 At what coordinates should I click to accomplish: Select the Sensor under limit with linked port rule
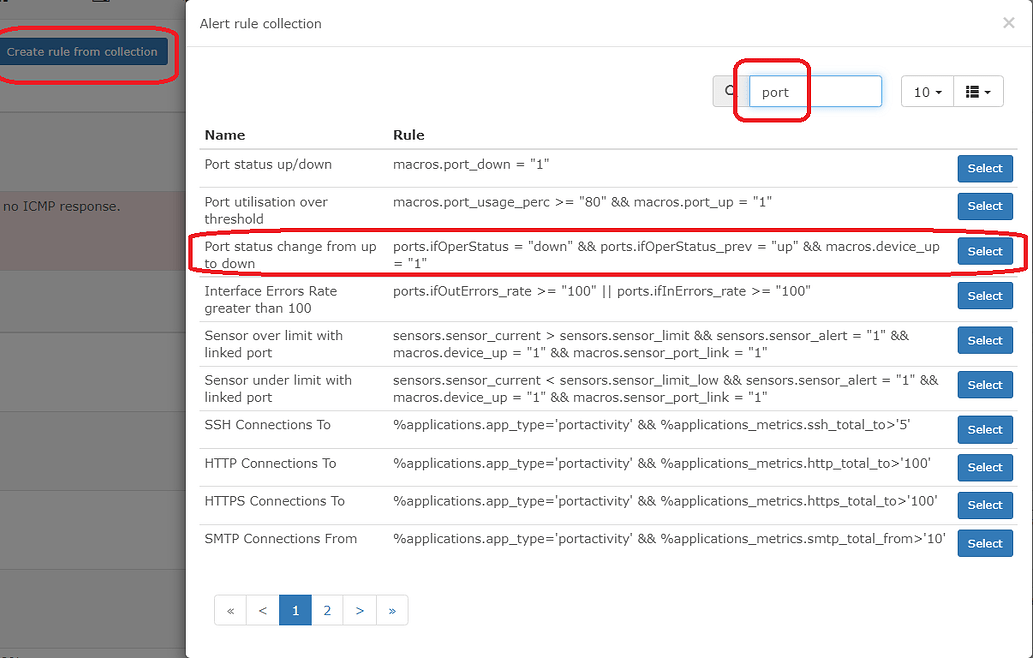(x=984, y=384)
